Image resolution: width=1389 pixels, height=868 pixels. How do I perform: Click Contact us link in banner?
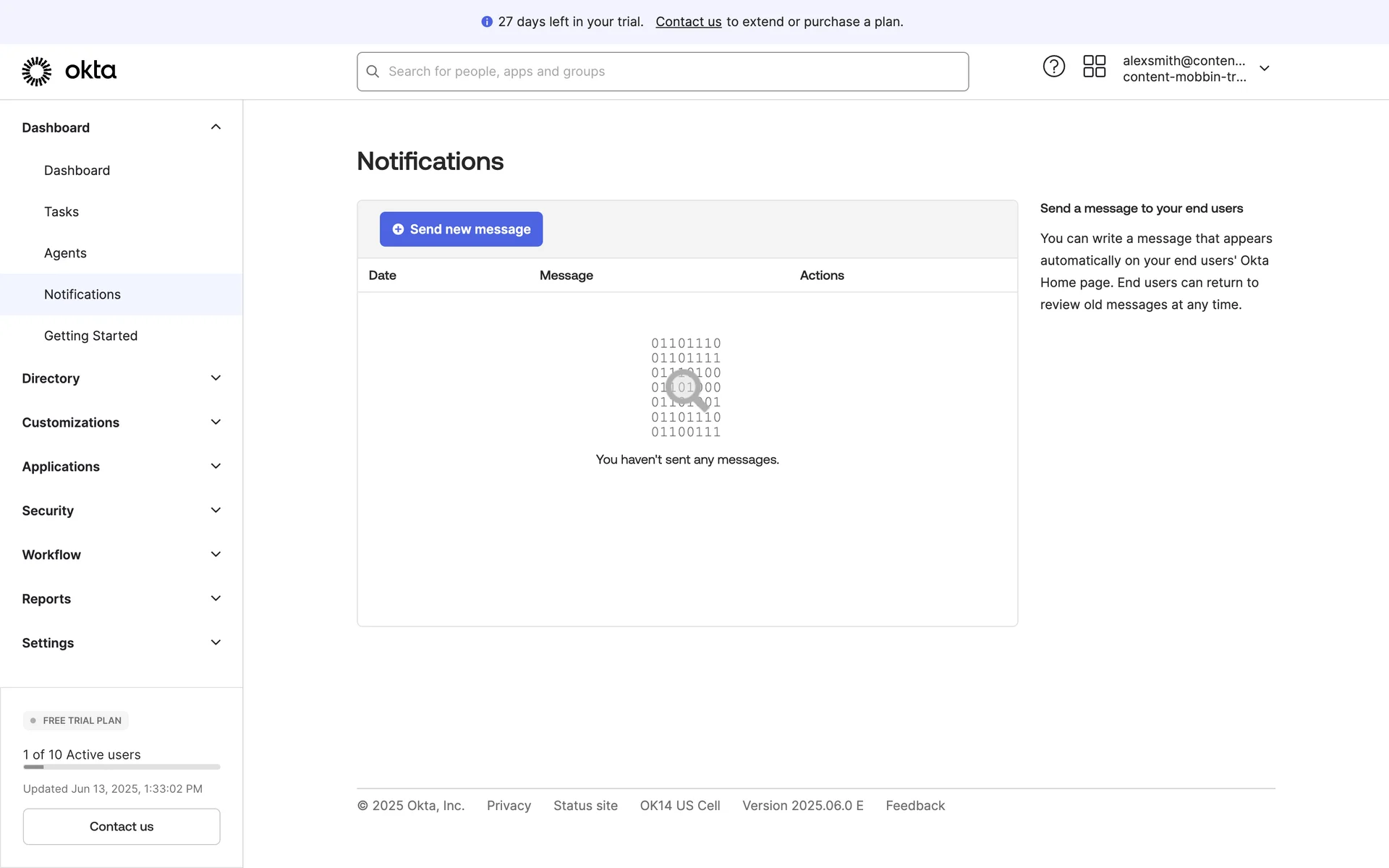tap(688, 22)
